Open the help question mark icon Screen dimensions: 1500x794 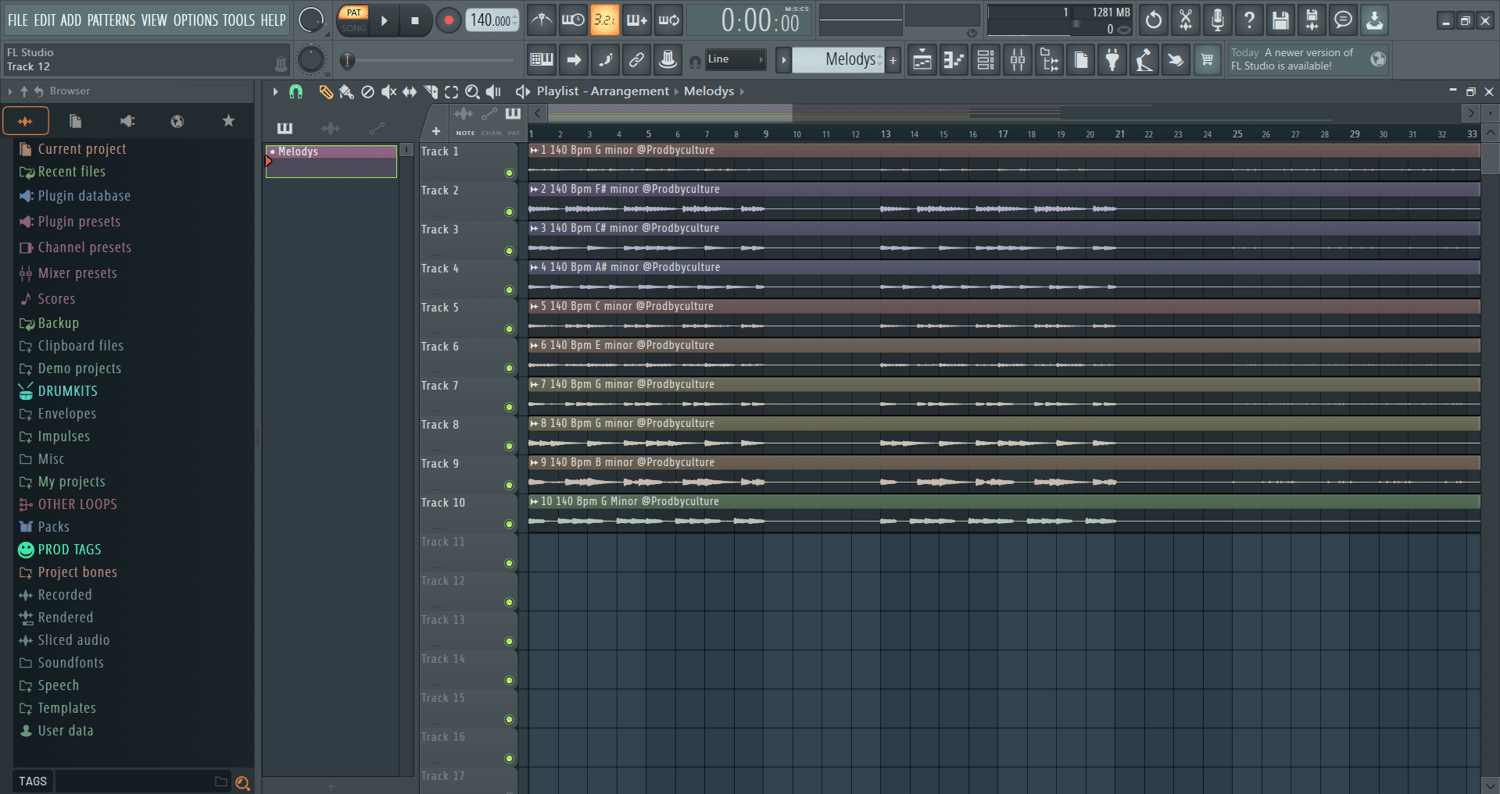1249,19
